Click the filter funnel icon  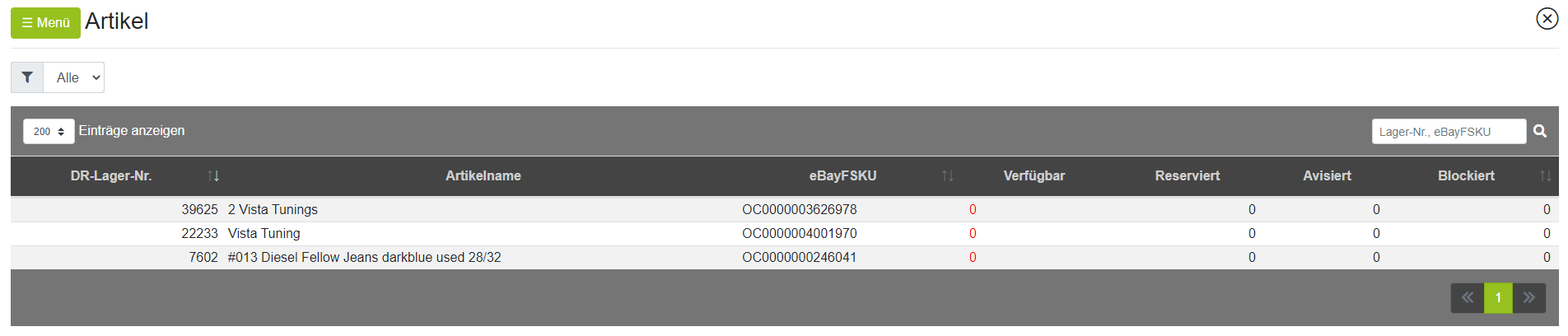tap(27, 77)
